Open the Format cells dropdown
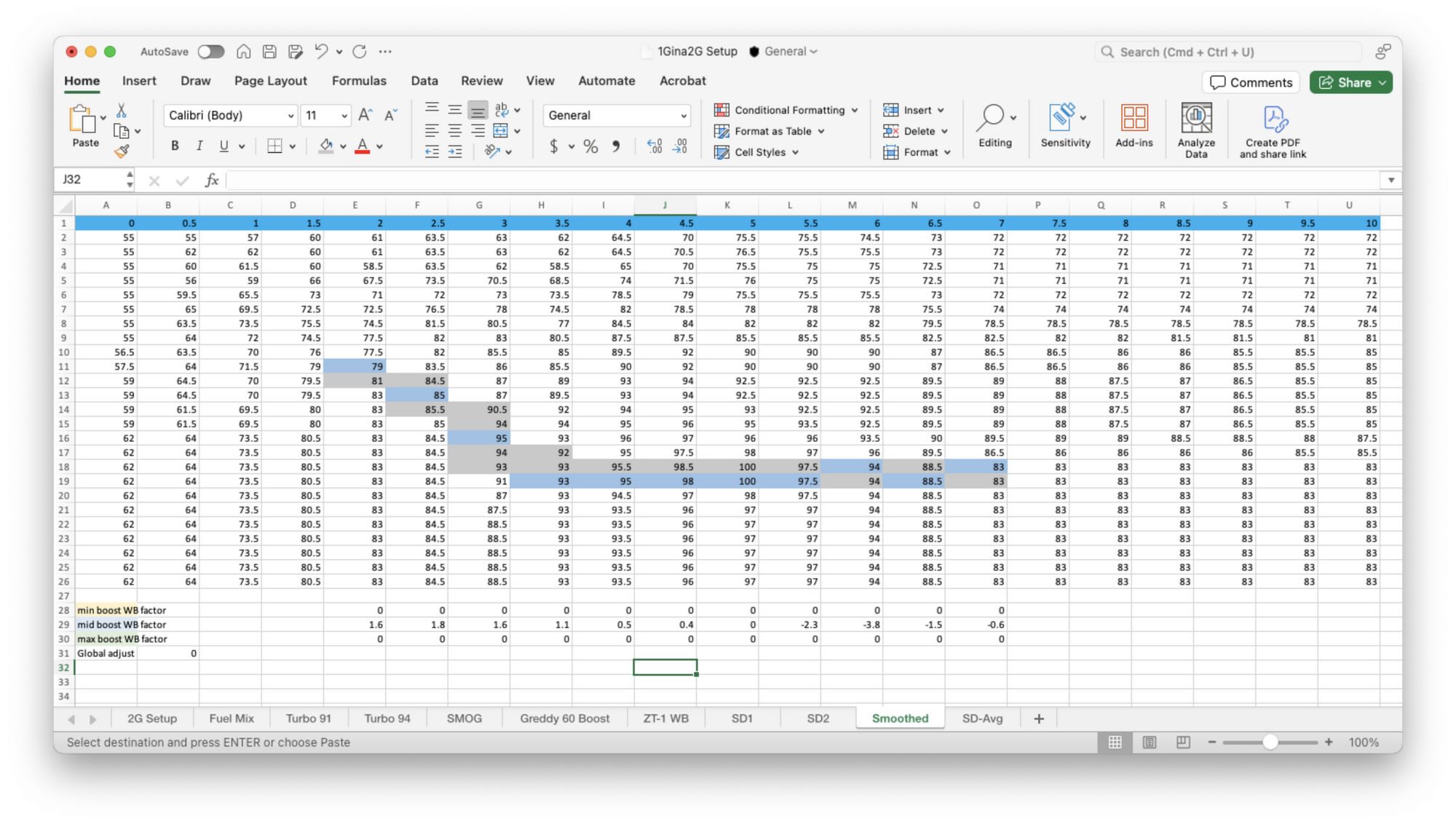1456x824 pixels. 917,152
